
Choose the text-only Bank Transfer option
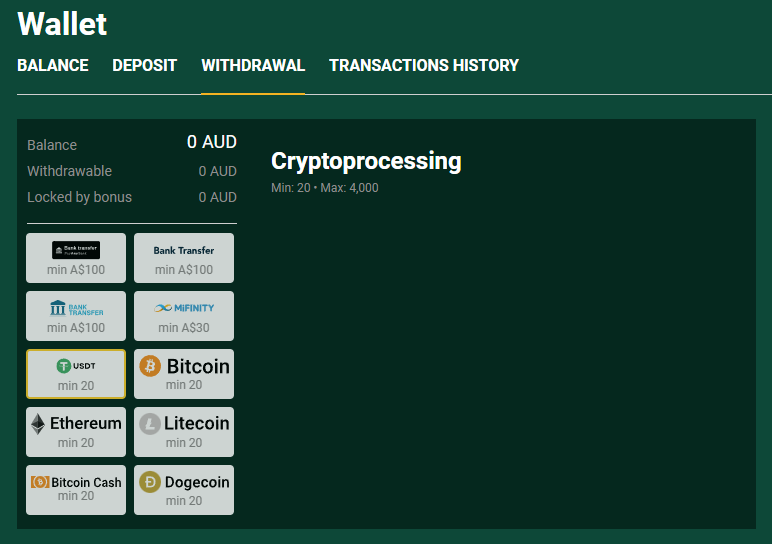[x=184, y=258]
